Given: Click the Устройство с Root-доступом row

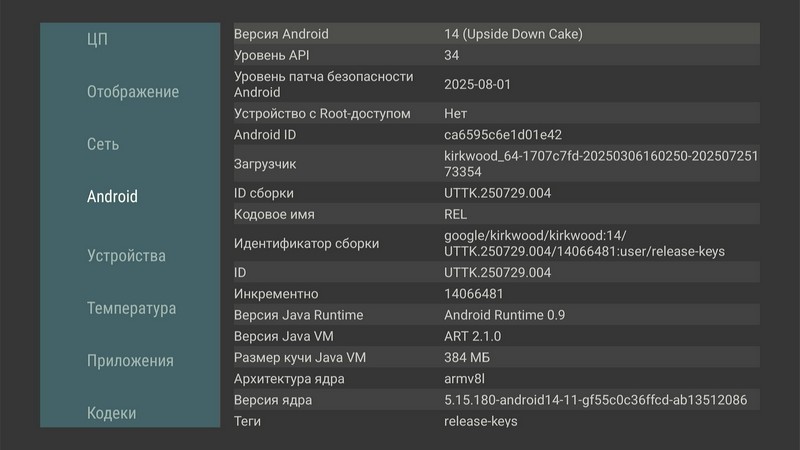Looking at the screenshot, I should [x=496, y=113].
